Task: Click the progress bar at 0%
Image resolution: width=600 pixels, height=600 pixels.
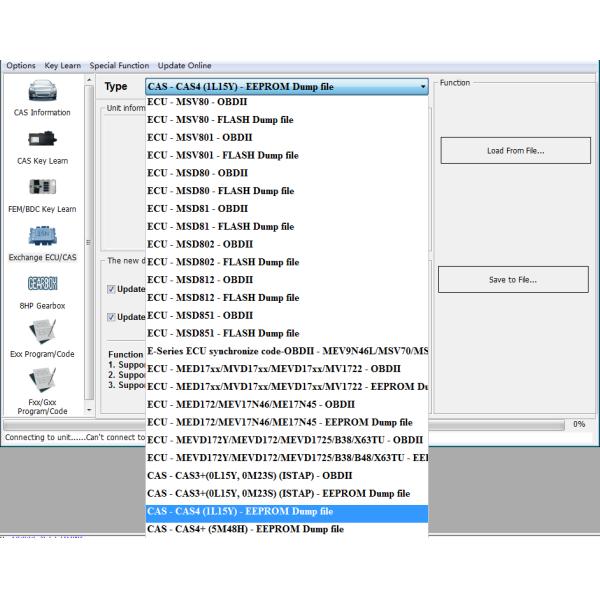Action: coord(284,425)
